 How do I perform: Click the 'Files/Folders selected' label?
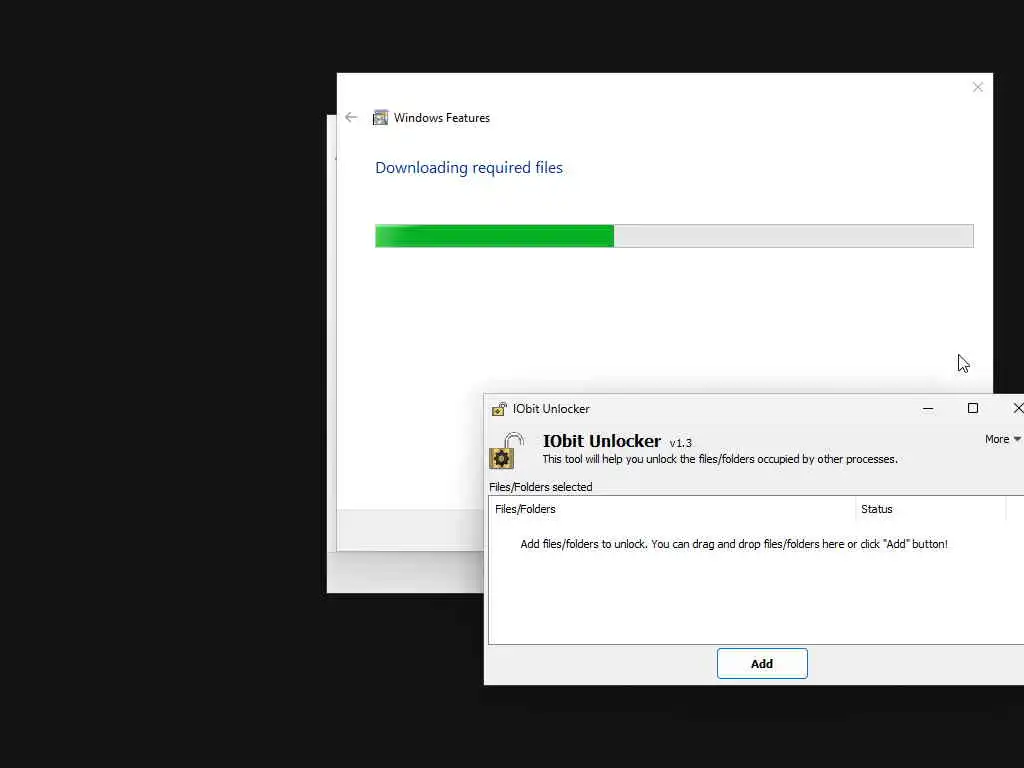(x=541, y=487)
